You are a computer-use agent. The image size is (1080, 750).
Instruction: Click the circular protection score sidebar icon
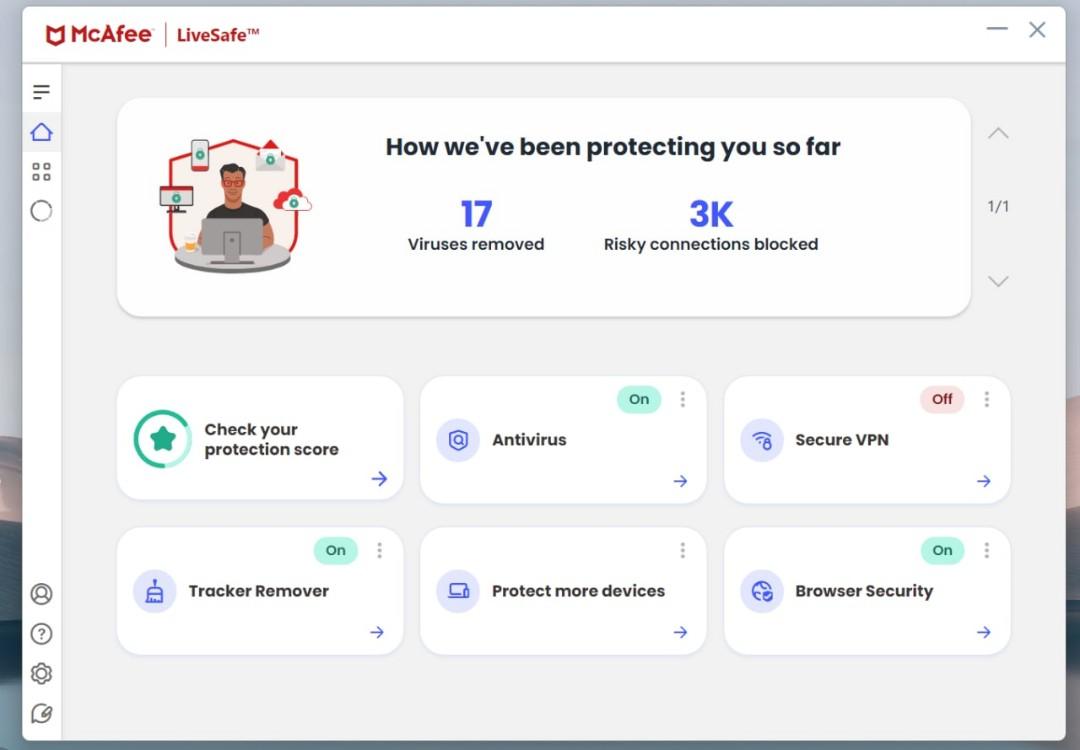(x=41, y=211)
